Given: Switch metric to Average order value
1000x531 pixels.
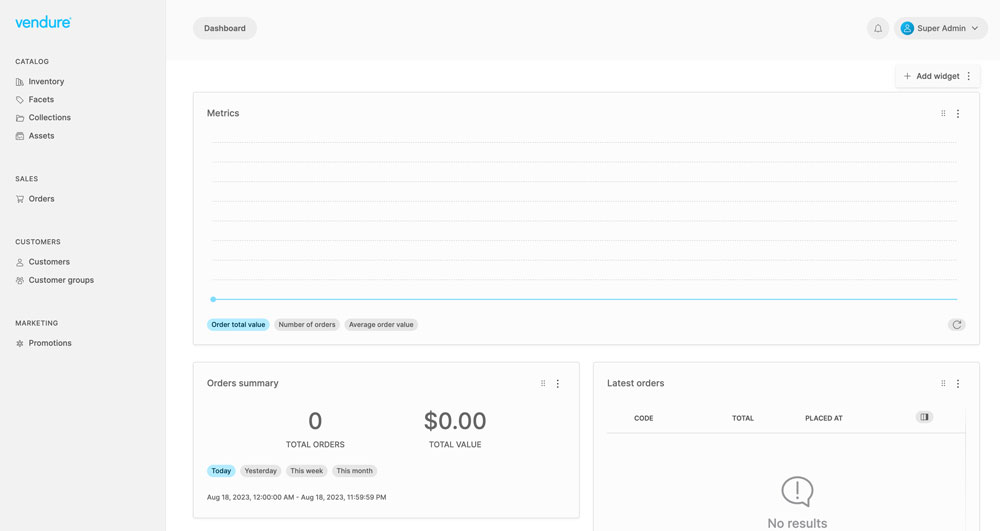Looking at the screenshot, I should (381, 325).
